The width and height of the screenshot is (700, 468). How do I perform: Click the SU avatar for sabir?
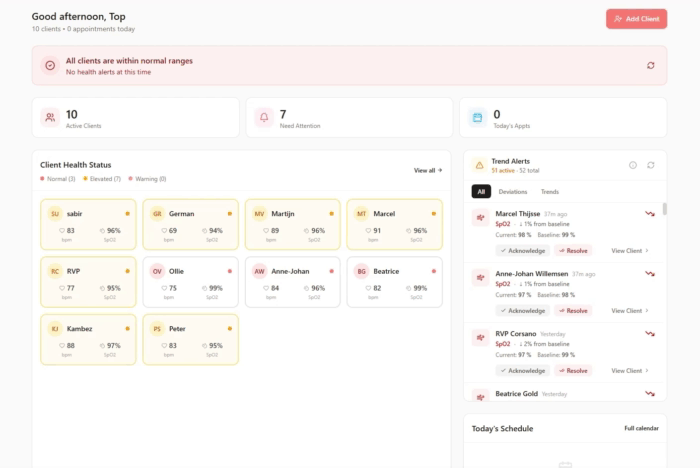pos(55,213)
